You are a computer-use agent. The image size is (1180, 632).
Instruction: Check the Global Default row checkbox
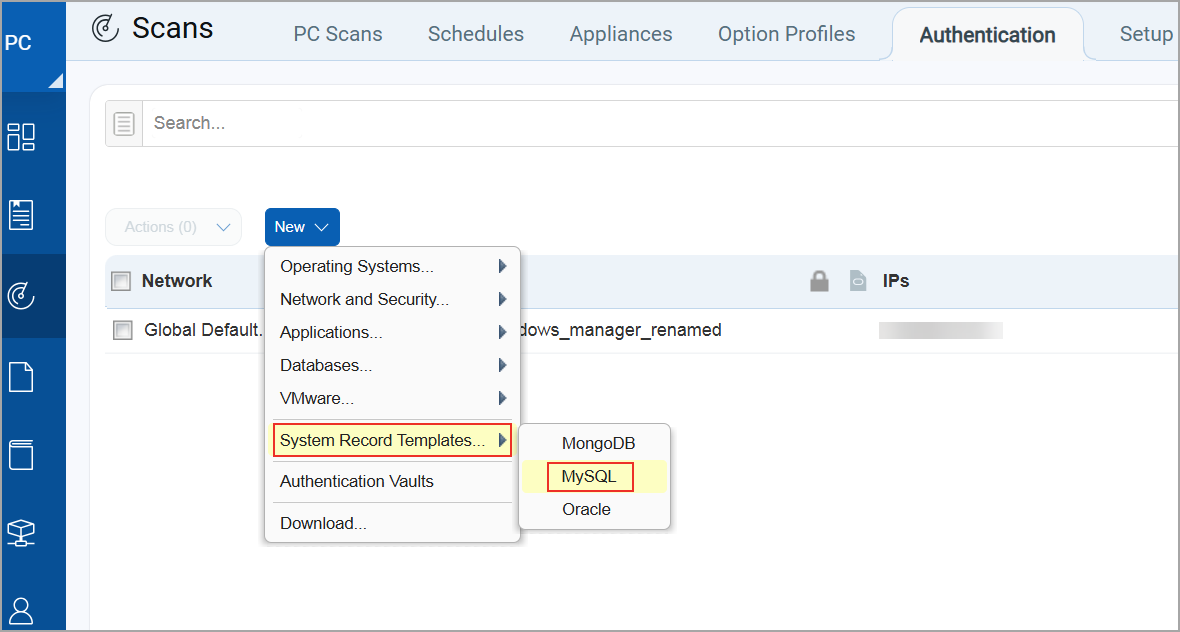tap(123, 330)
